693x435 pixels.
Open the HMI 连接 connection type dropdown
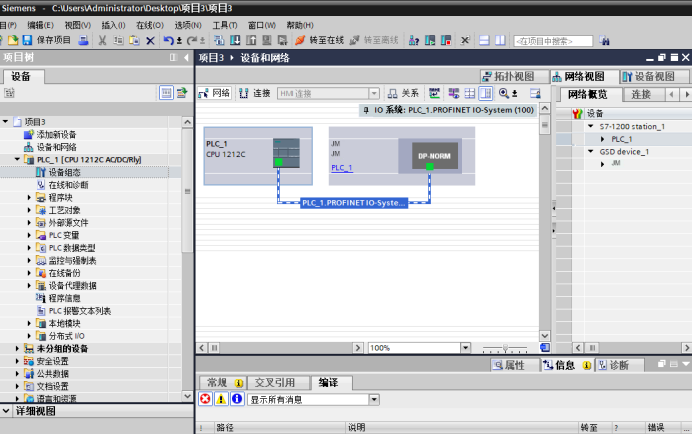pos(374,93)
